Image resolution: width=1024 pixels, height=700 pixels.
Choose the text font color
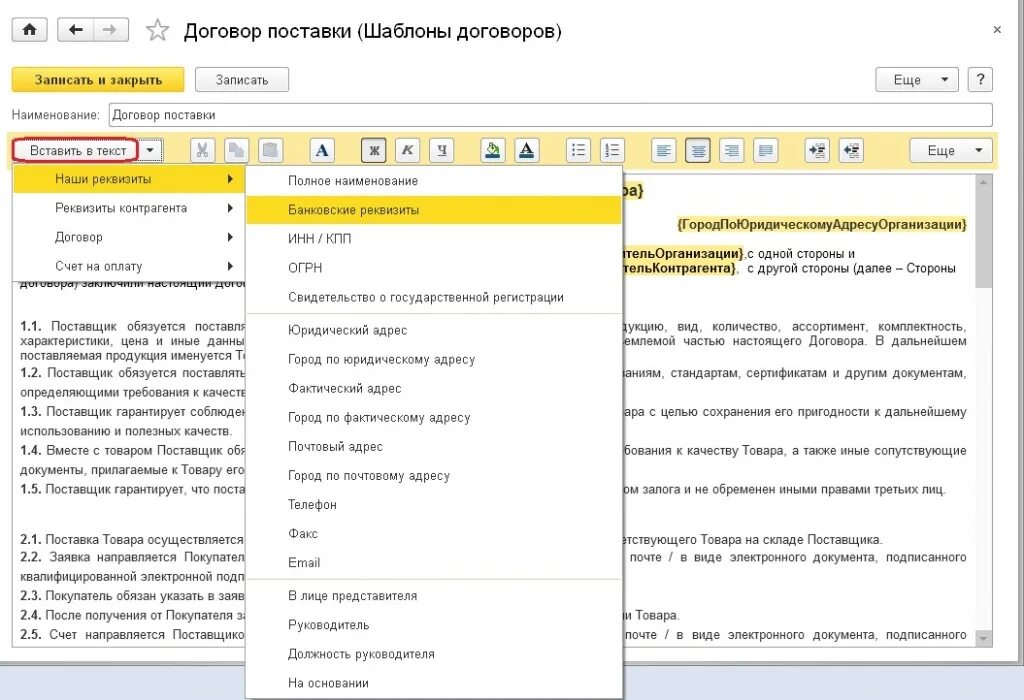pyautogui.click(x=527, y=151)
